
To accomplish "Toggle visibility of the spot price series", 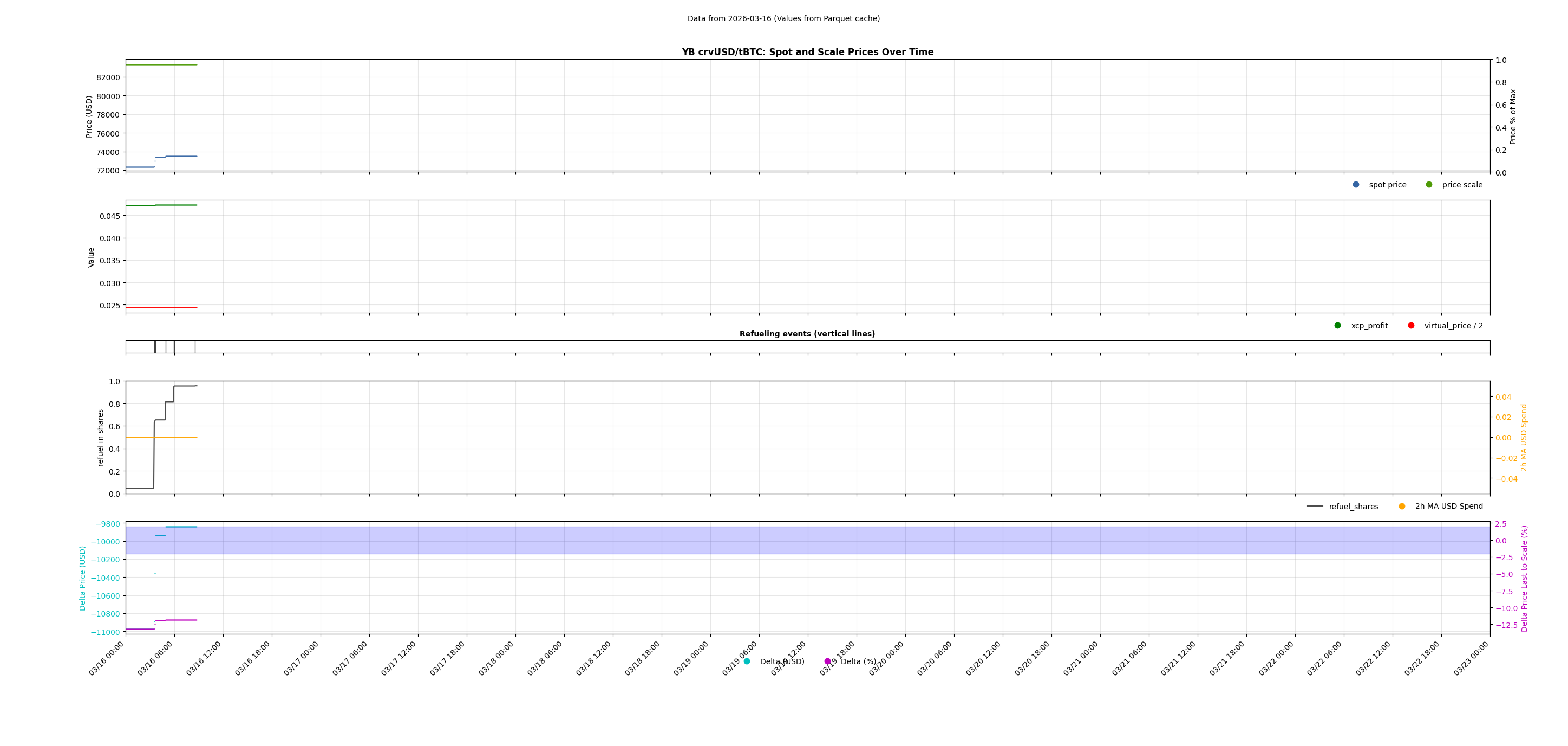I will (x=1357, y=185).
